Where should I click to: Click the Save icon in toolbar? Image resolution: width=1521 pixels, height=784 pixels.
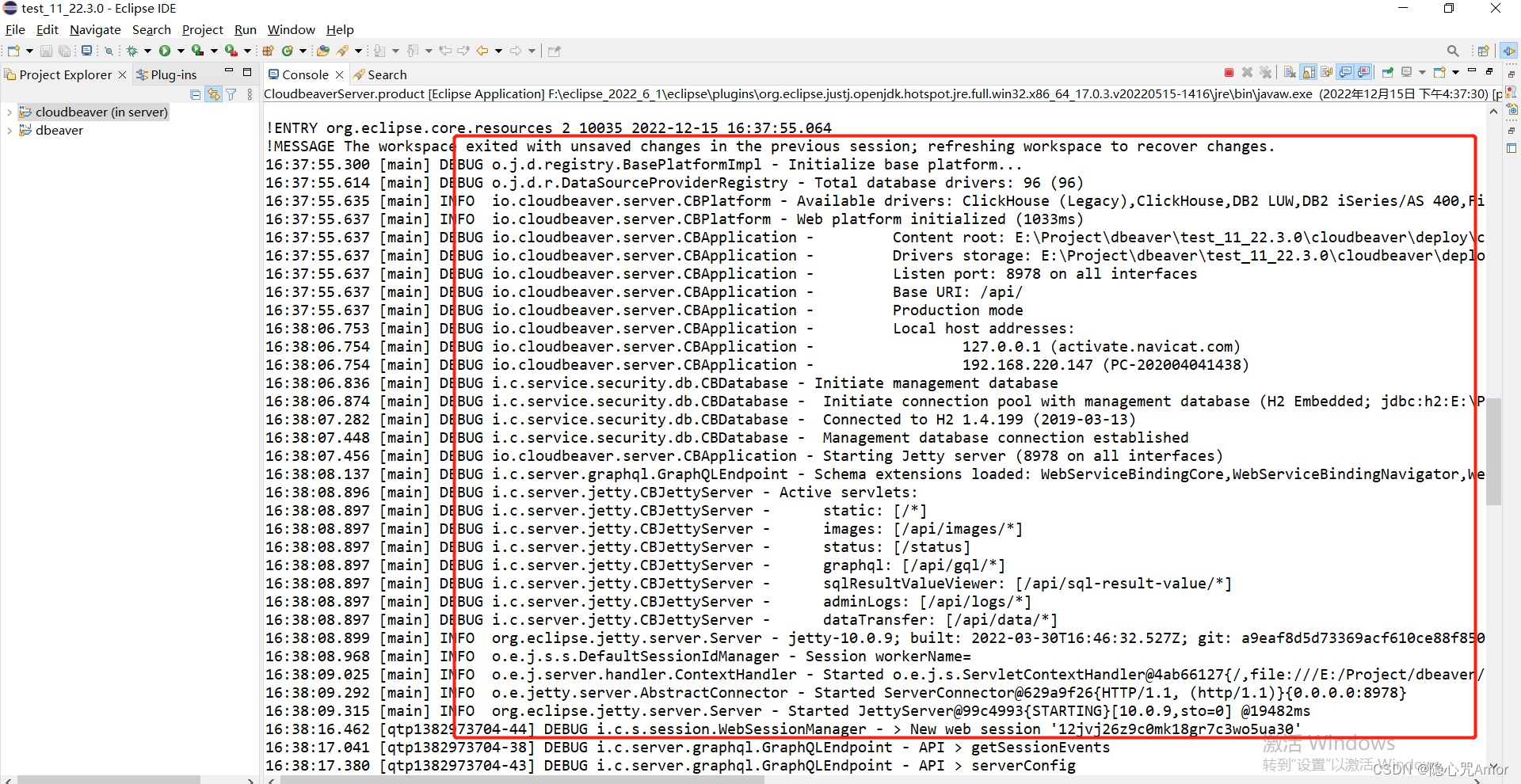[46, 51]
